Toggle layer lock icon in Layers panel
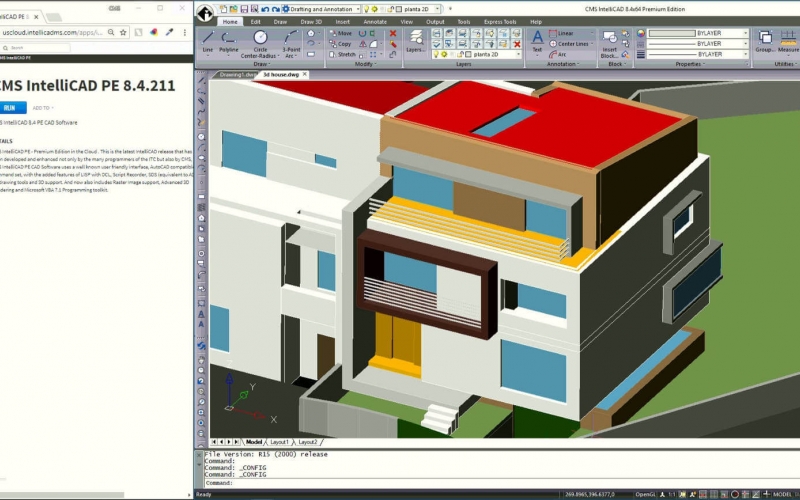800x500 pixels. click(460, 54)
